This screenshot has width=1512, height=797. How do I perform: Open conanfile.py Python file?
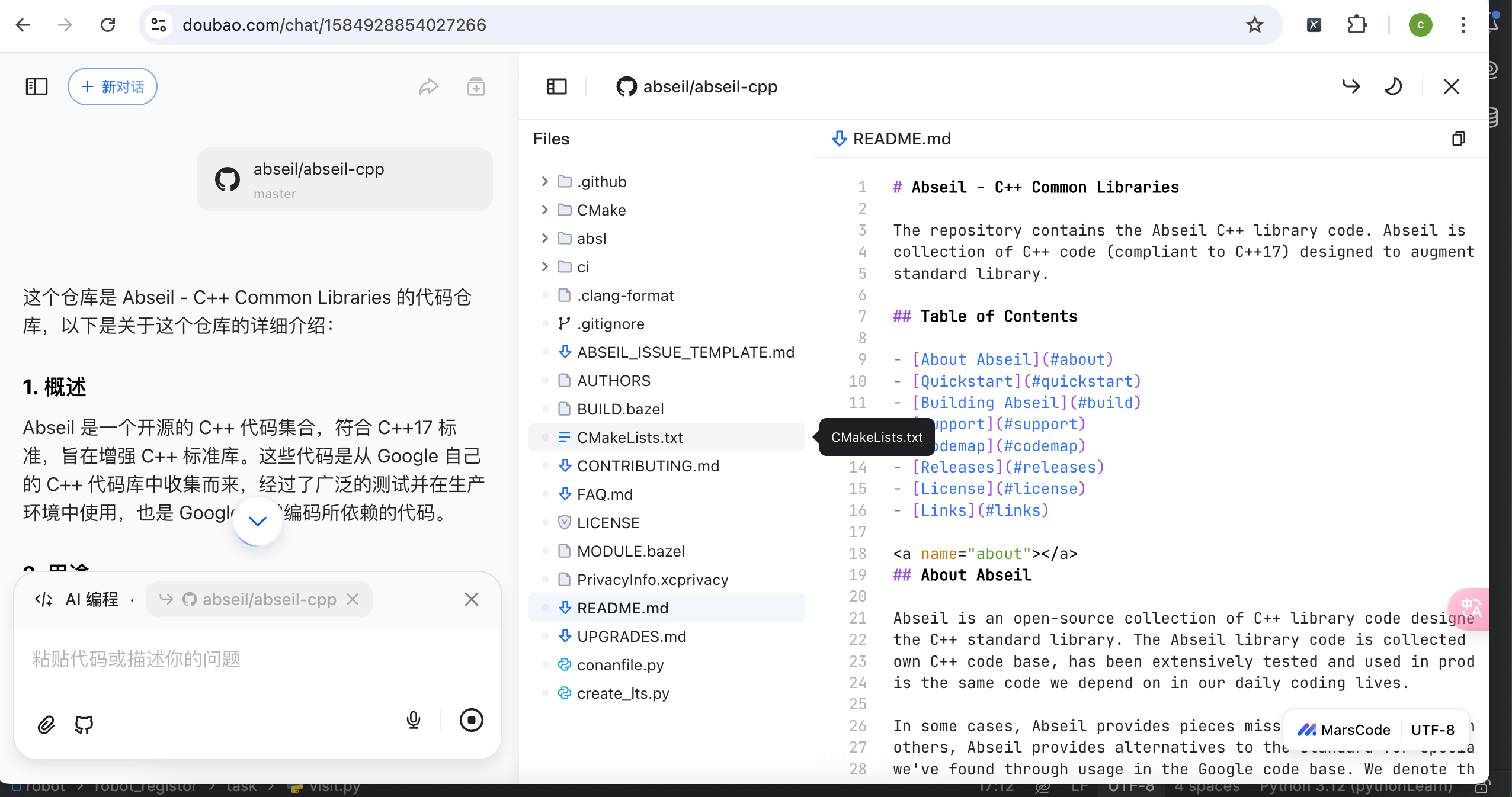pyautogui.click(x=667, y=664)
